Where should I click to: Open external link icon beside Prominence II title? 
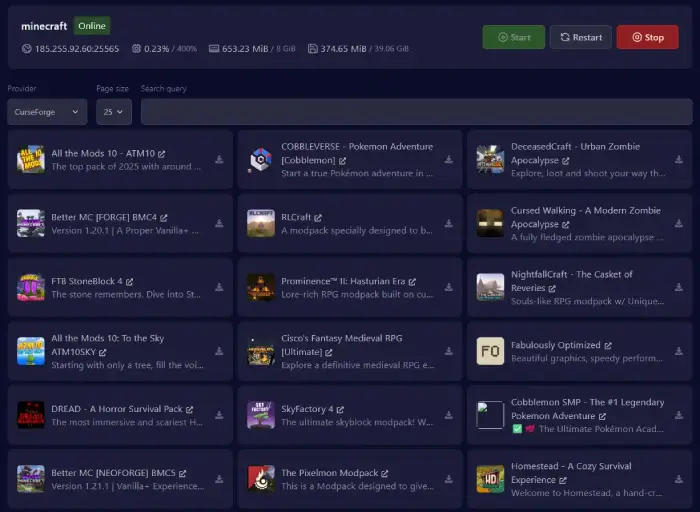tap(412, 282)
